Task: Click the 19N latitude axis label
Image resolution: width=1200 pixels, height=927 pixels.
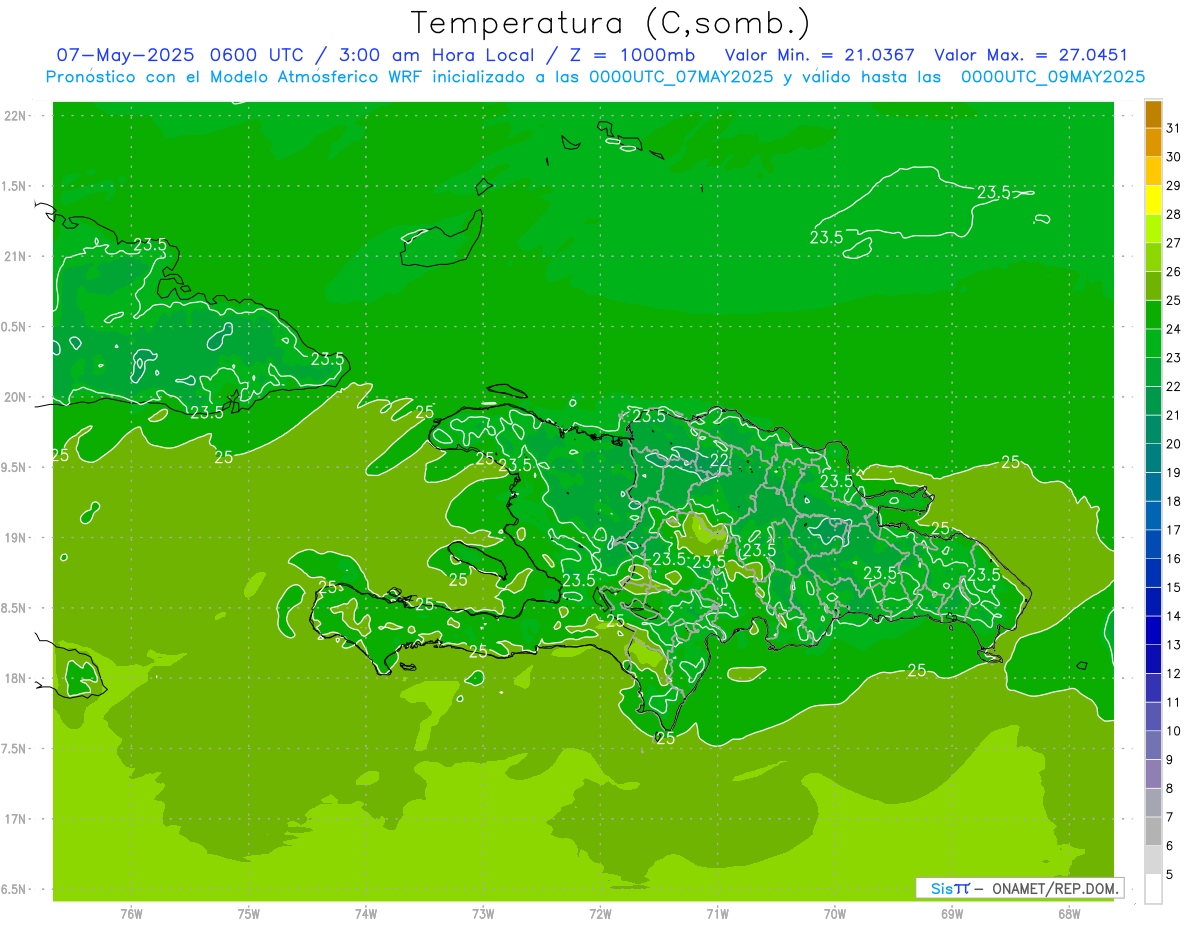Action: coord(16,538)
